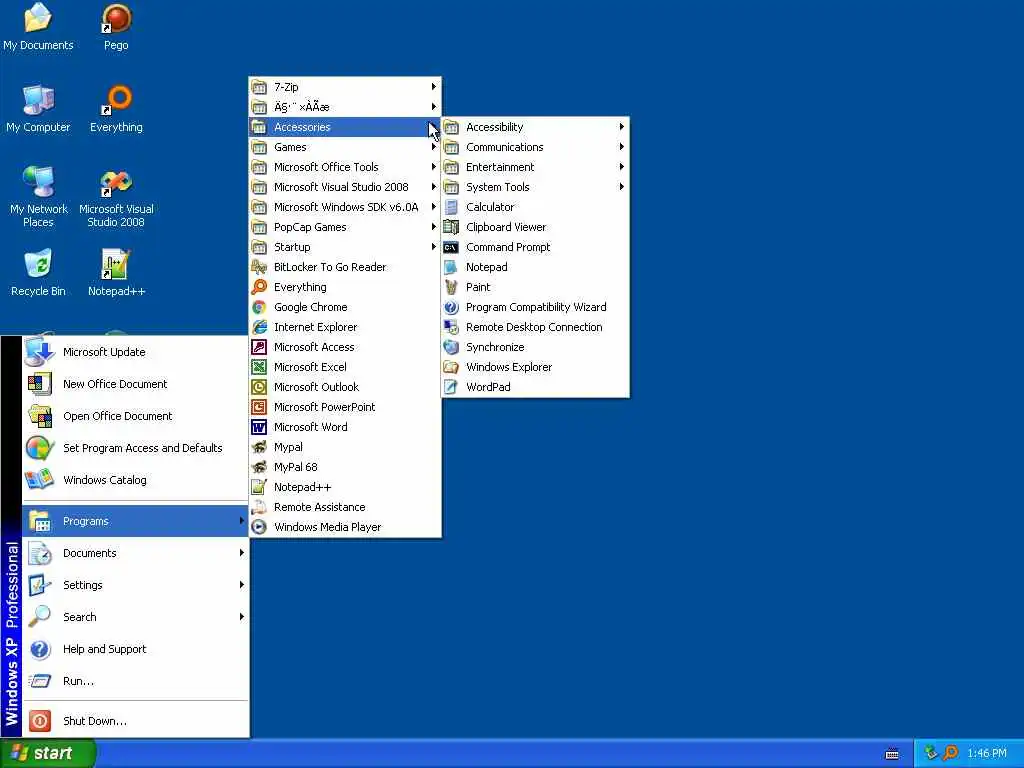Expand the PopCap Games submenu arrow
1024x768 pixels.
434,227
